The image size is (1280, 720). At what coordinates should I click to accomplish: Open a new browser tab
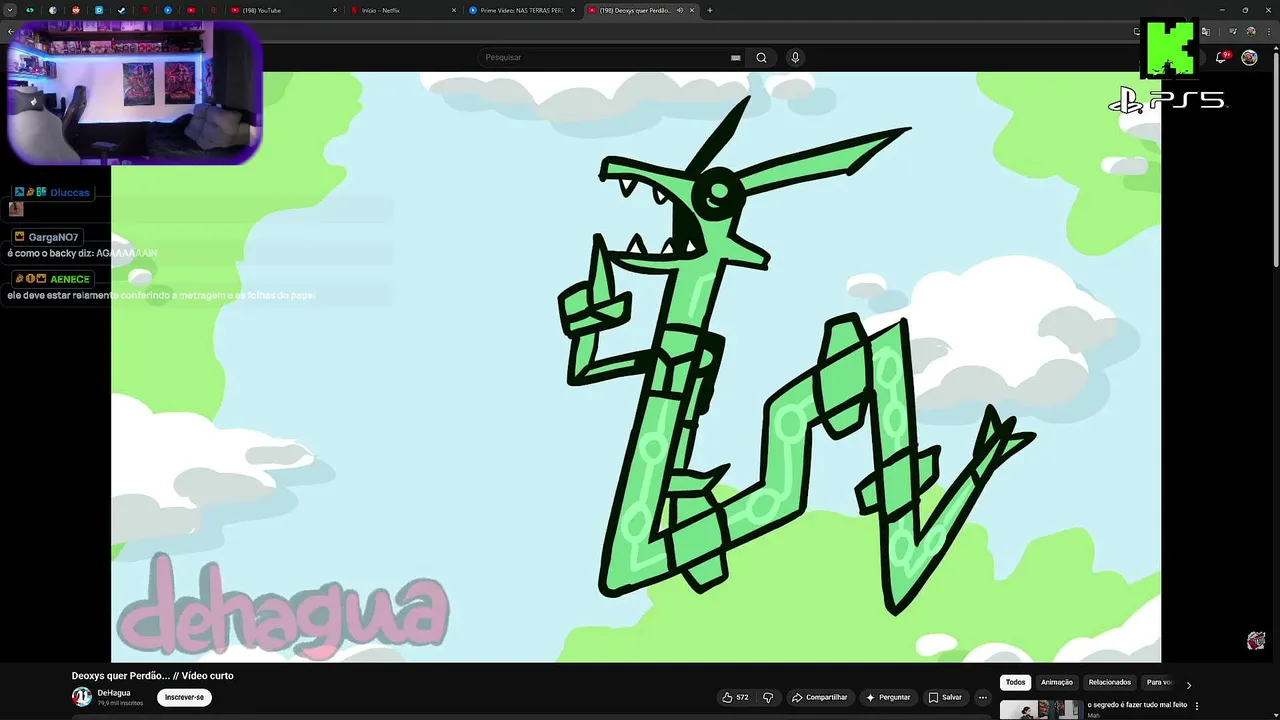click(x=710, y=10)
